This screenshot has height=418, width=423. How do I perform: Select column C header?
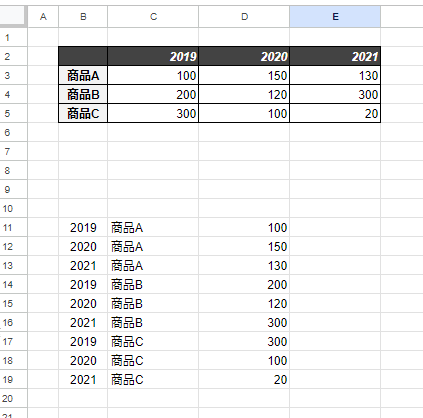pyautogui.click(x=153, y=17)
